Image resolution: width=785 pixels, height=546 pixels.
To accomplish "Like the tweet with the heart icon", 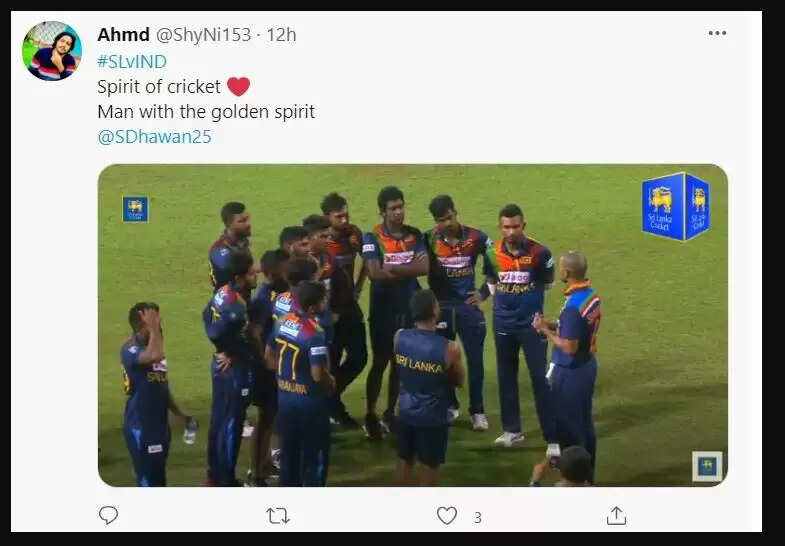I will tap(447, 515).
